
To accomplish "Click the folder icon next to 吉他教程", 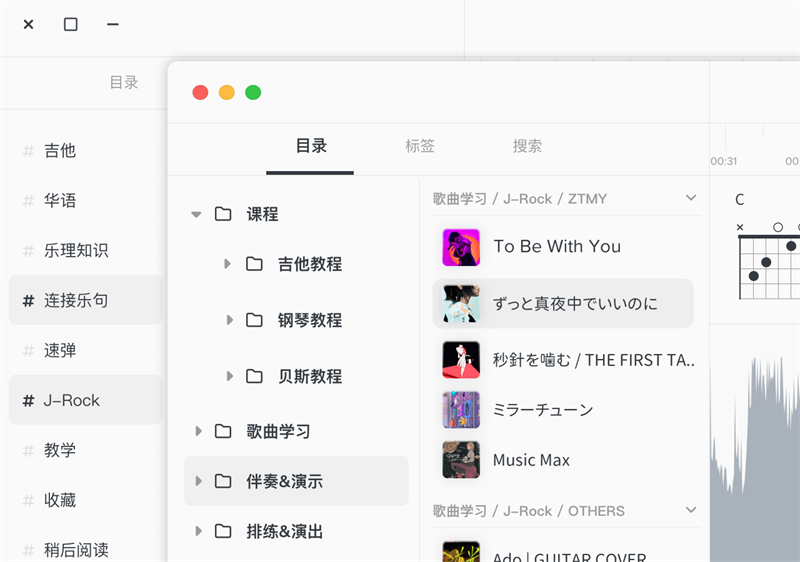I will tap(255, 264).
